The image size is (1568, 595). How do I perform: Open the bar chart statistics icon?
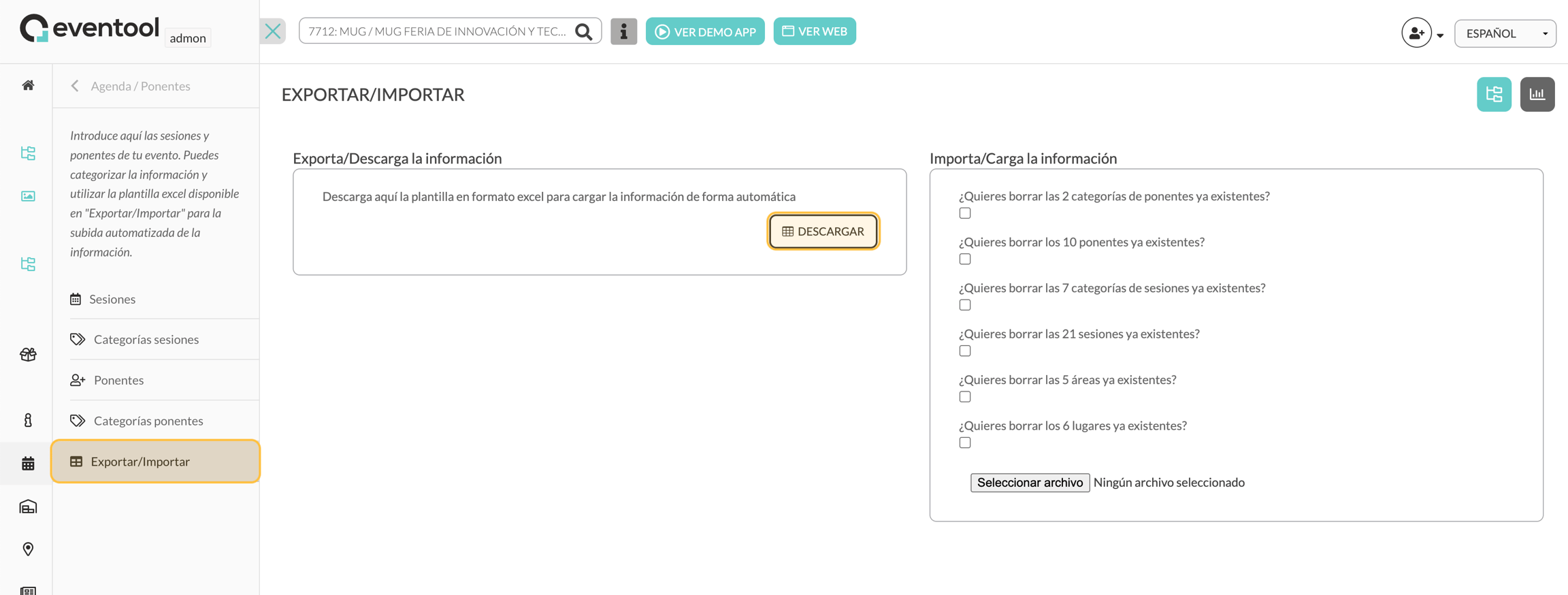(1537, 94)
